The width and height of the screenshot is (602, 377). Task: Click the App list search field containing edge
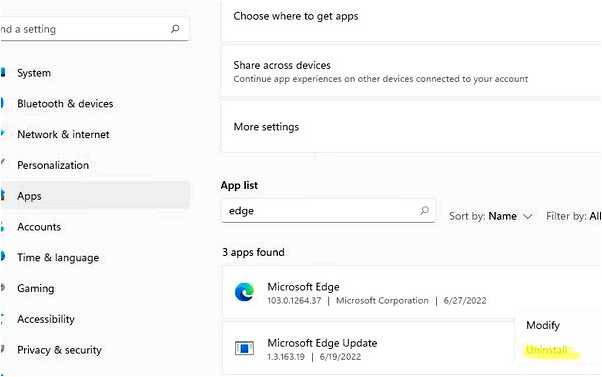click(328, 210)
